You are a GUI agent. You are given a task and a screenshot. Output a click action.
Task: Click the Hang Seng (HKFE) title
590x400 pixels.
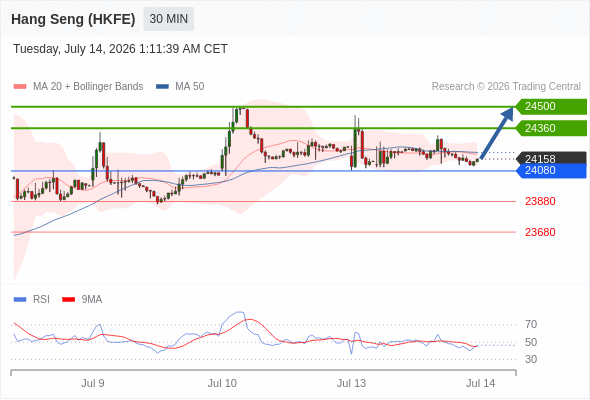pos(73,19)
